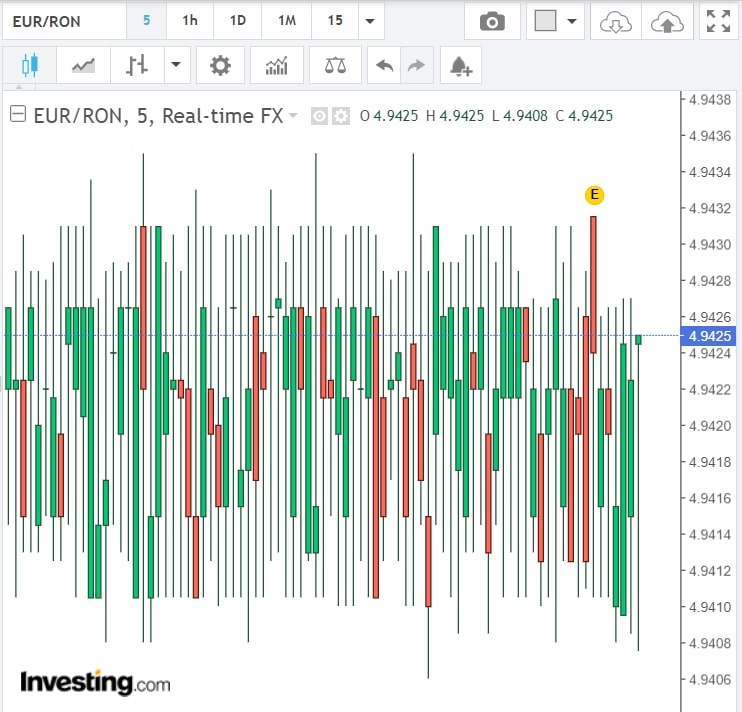Select the candlestick chart type

[27, 67]
